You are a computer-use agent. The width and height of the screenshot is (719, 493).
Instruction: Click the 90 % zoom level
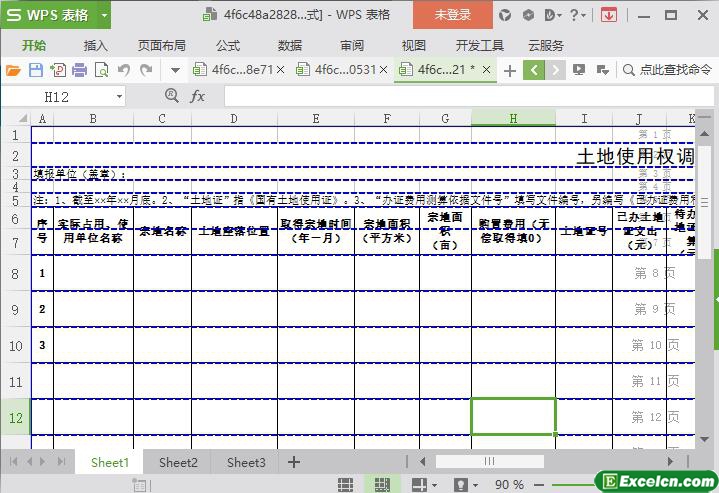click(x=509, y=484)
